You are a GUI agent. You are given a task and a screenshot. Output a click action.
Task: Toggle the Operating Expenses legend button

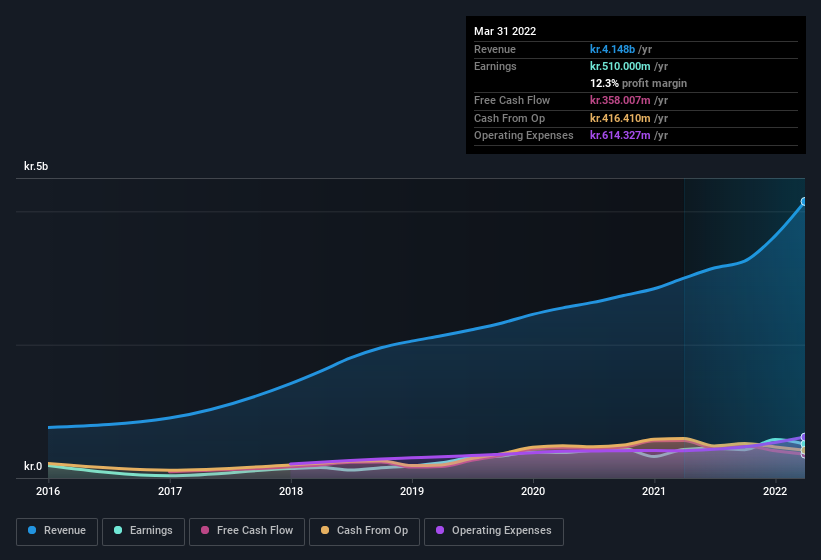pos(494,531)
